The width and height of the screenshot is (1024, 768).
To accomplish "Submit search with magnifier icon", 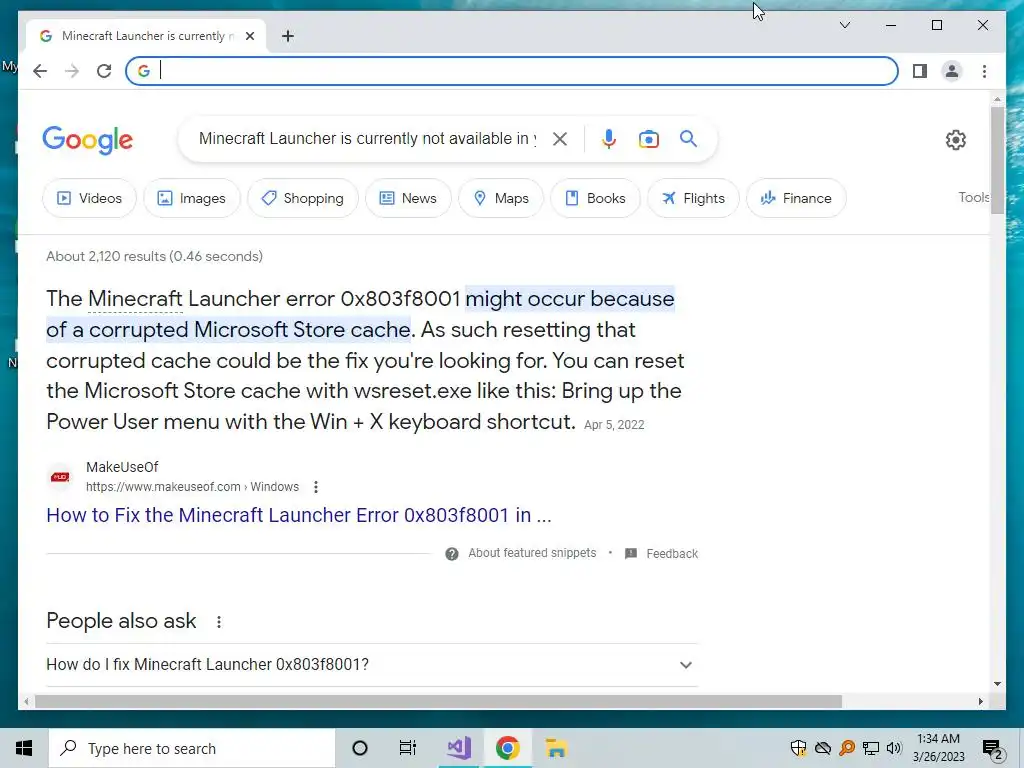I will [x=688, y=139].
